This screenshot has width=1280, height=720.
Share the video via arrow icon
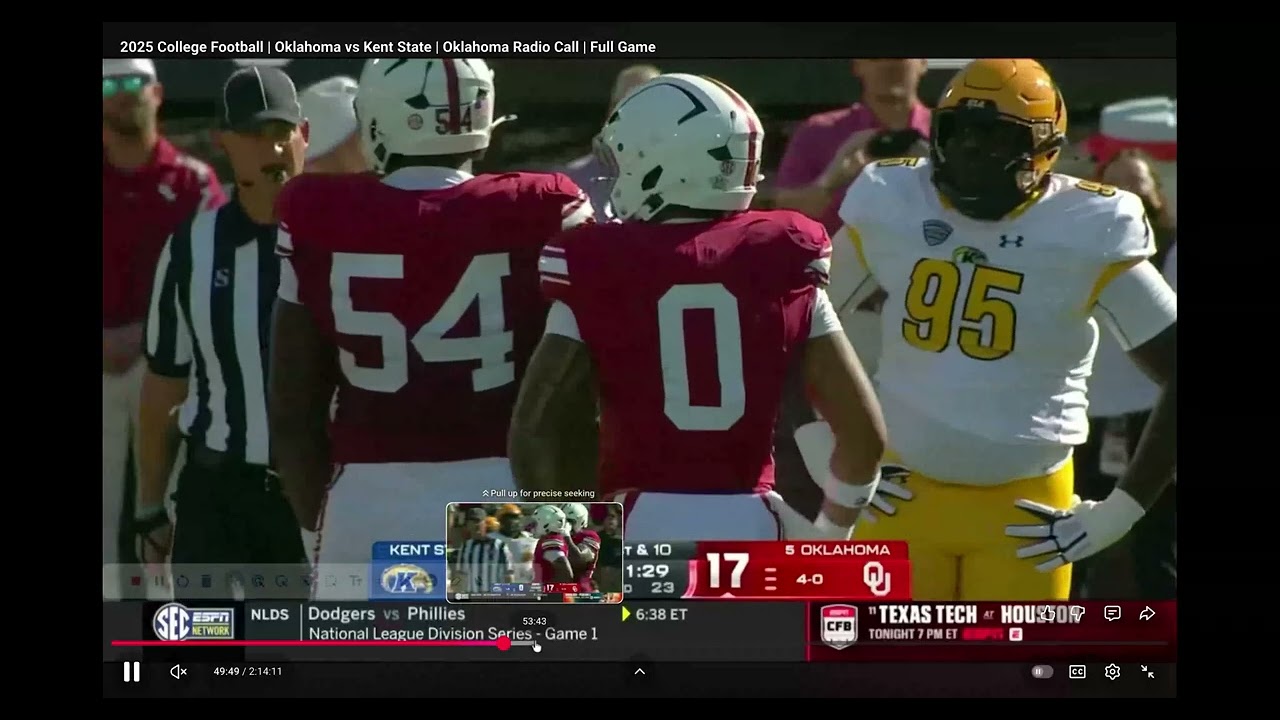tap(1147, 613)
